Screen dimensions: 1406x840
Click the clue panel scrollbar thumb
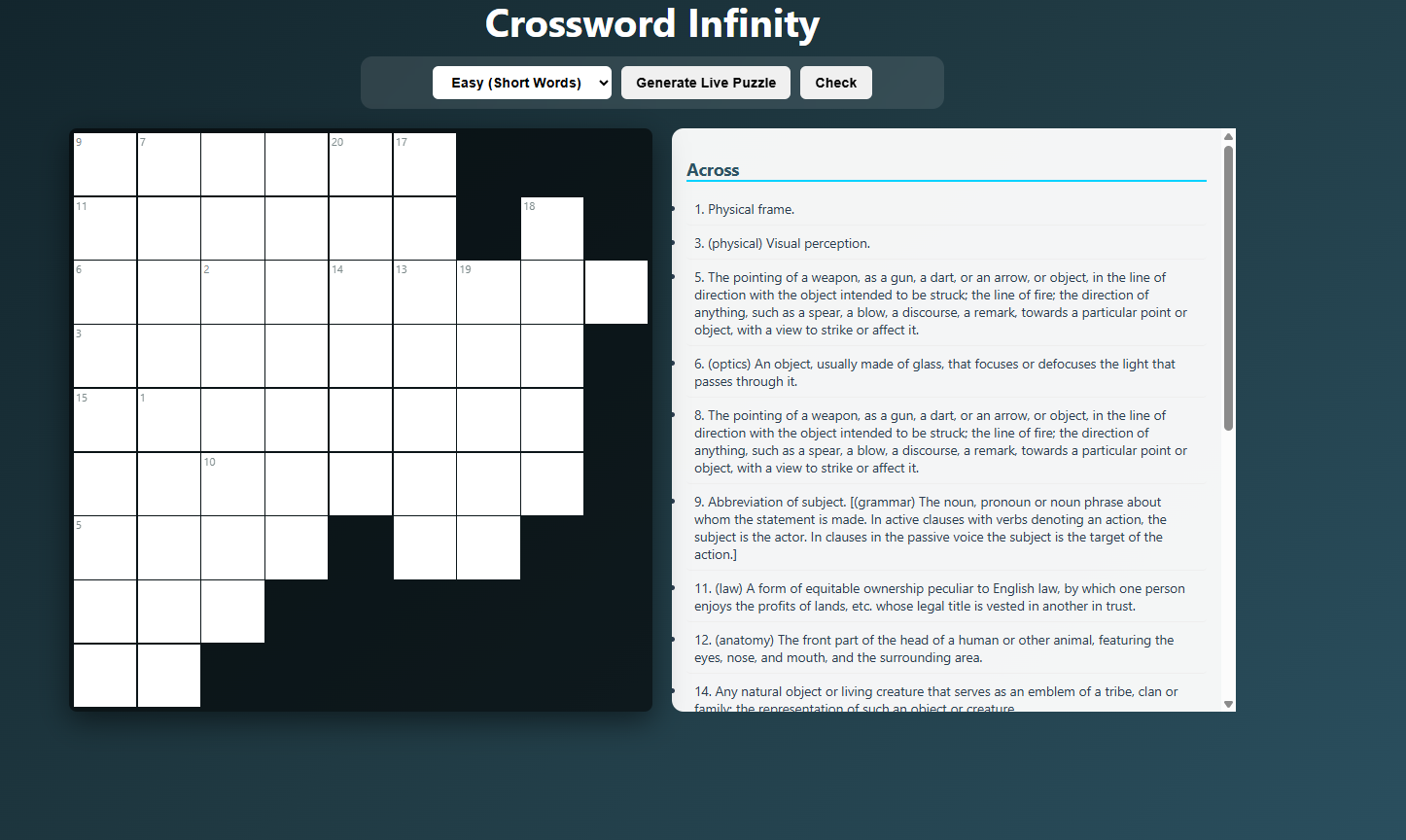pos(1228,287)
